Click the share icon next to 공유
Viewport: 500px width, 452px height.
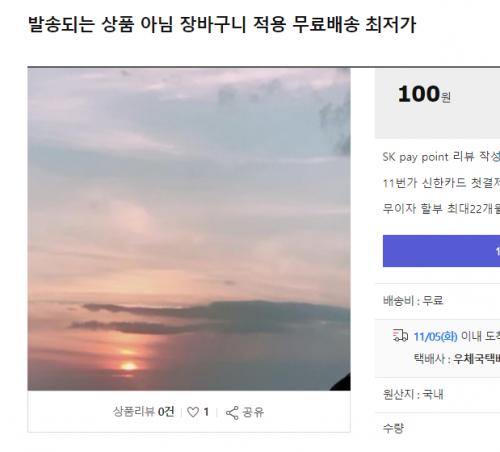click(232, 413)
